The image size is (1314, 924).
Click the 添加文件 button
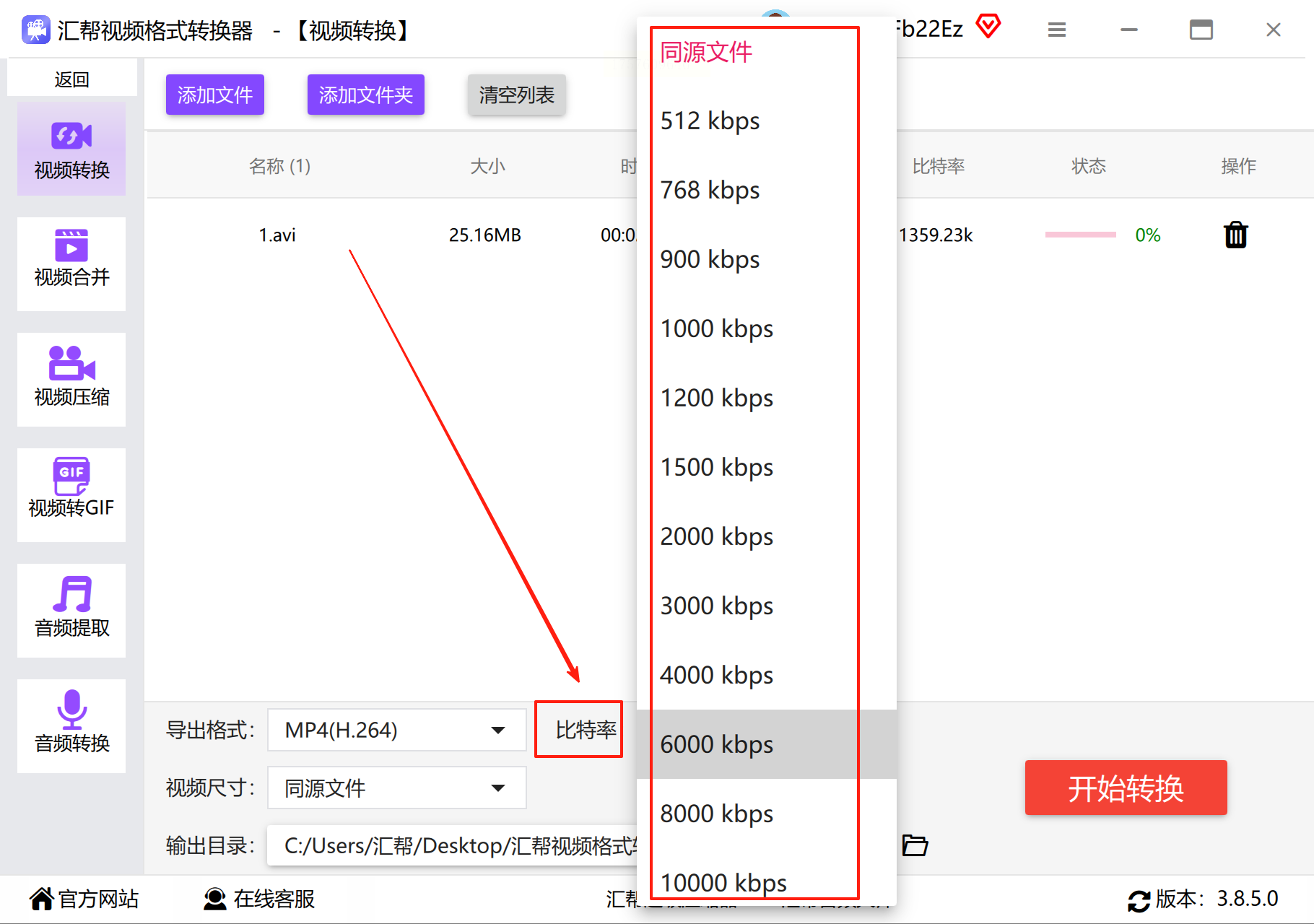click(x=215, y=95)
